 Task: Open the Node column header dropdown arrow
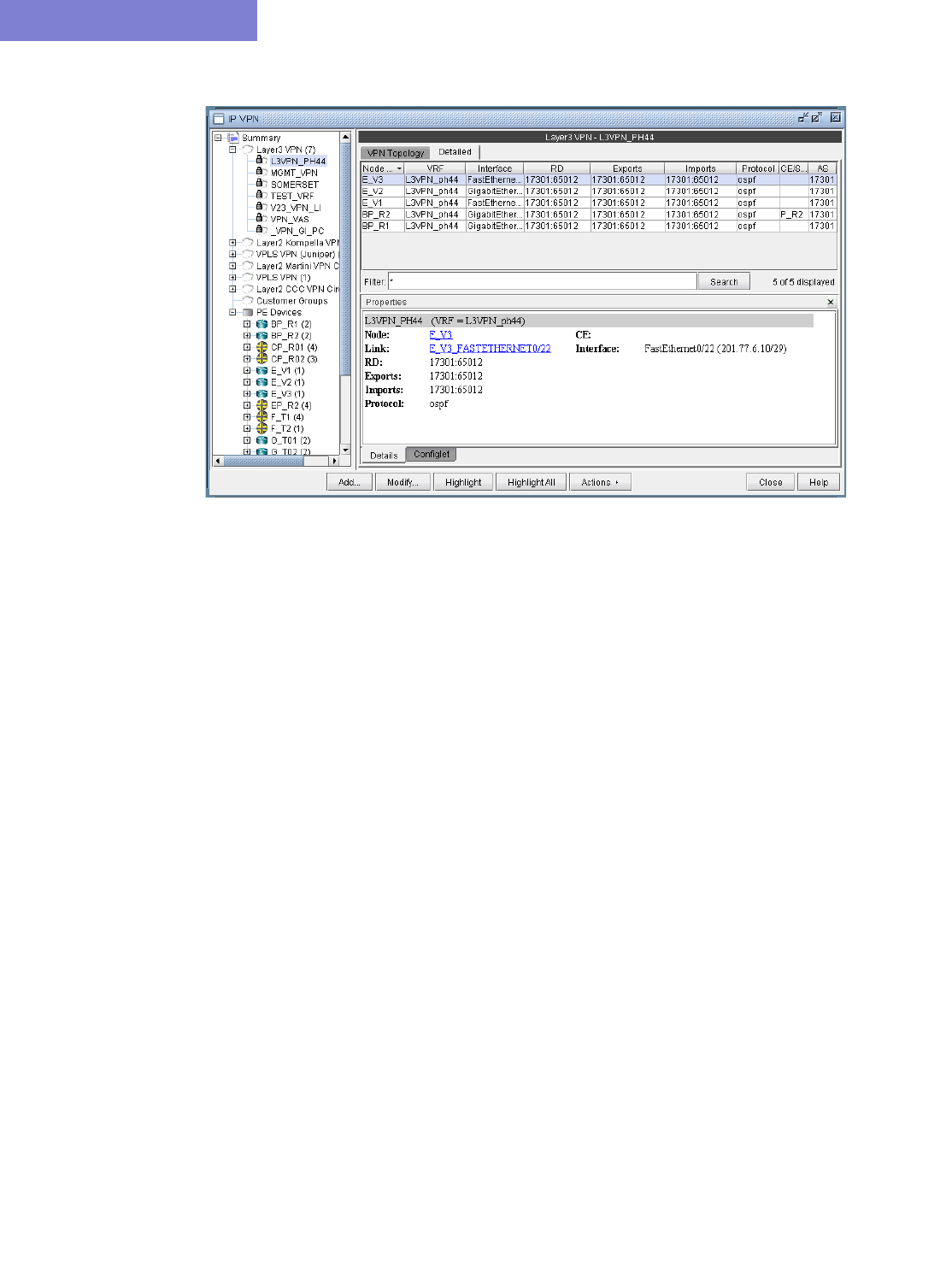click(x=399, y=168)
